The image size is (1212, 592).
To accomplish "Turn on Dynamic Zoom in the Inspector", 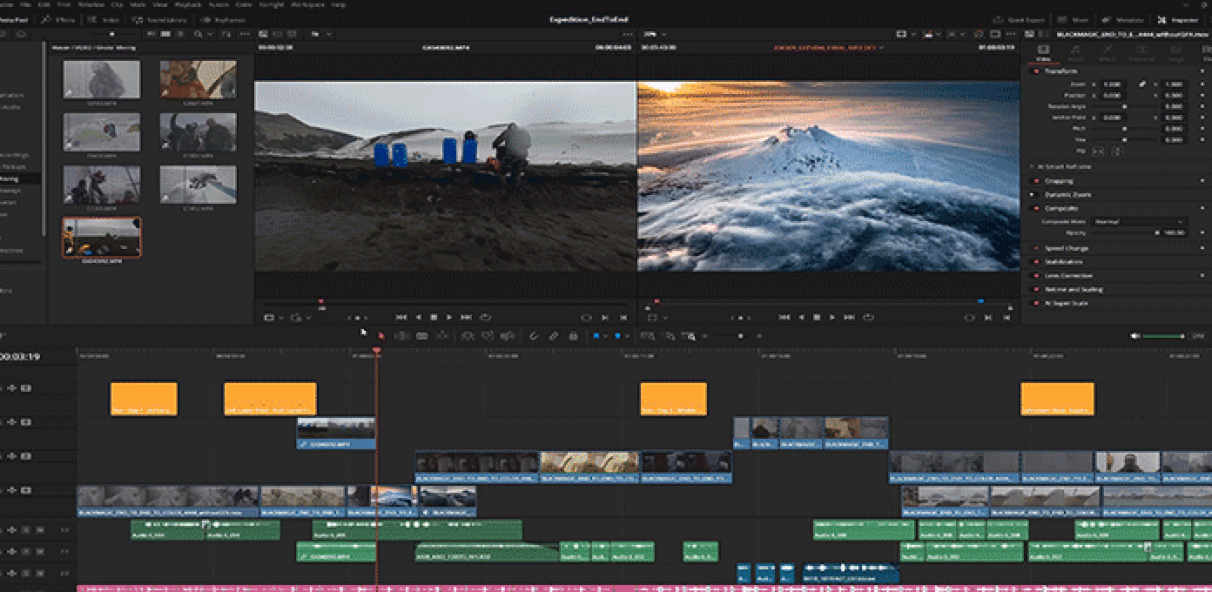I will (x=1034, y=195).
